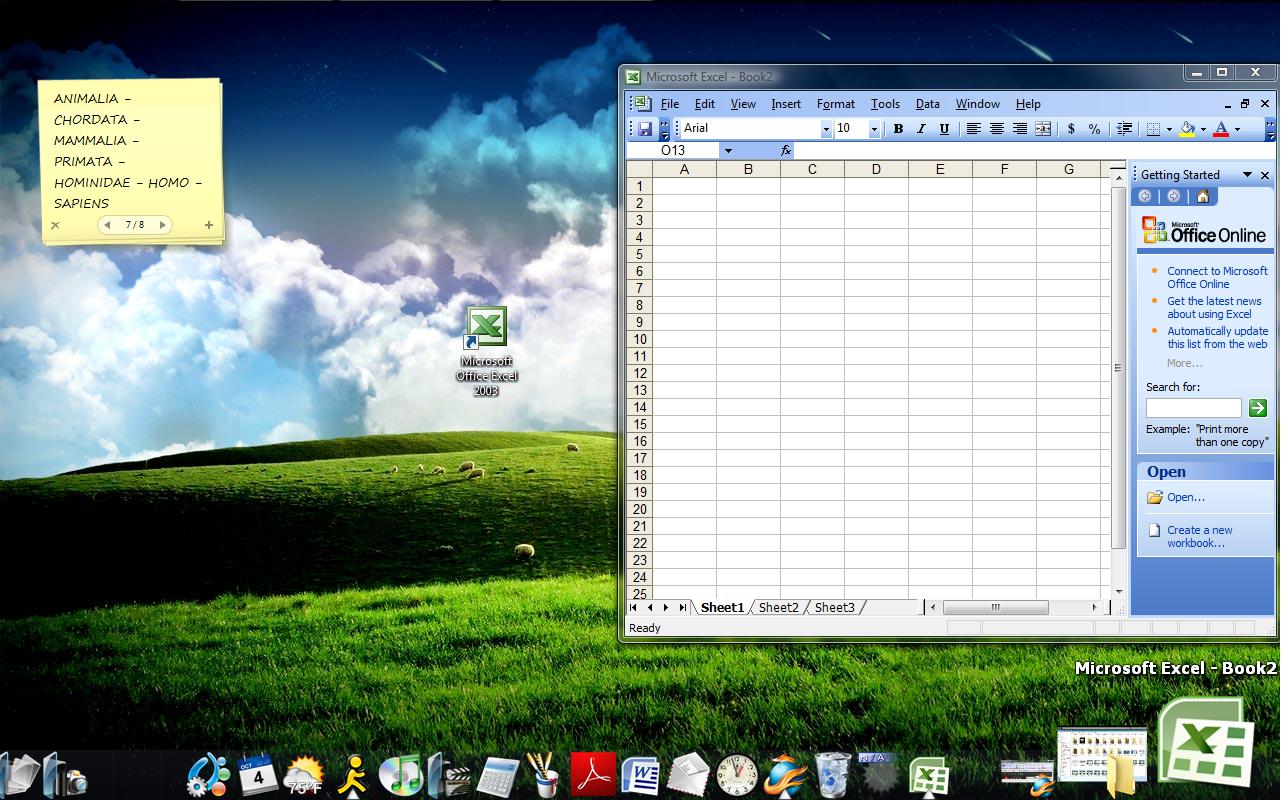Screen dimensions: 1282x800
Task: Open Recycle Bin icon in dock
Action: pos(833,775)
